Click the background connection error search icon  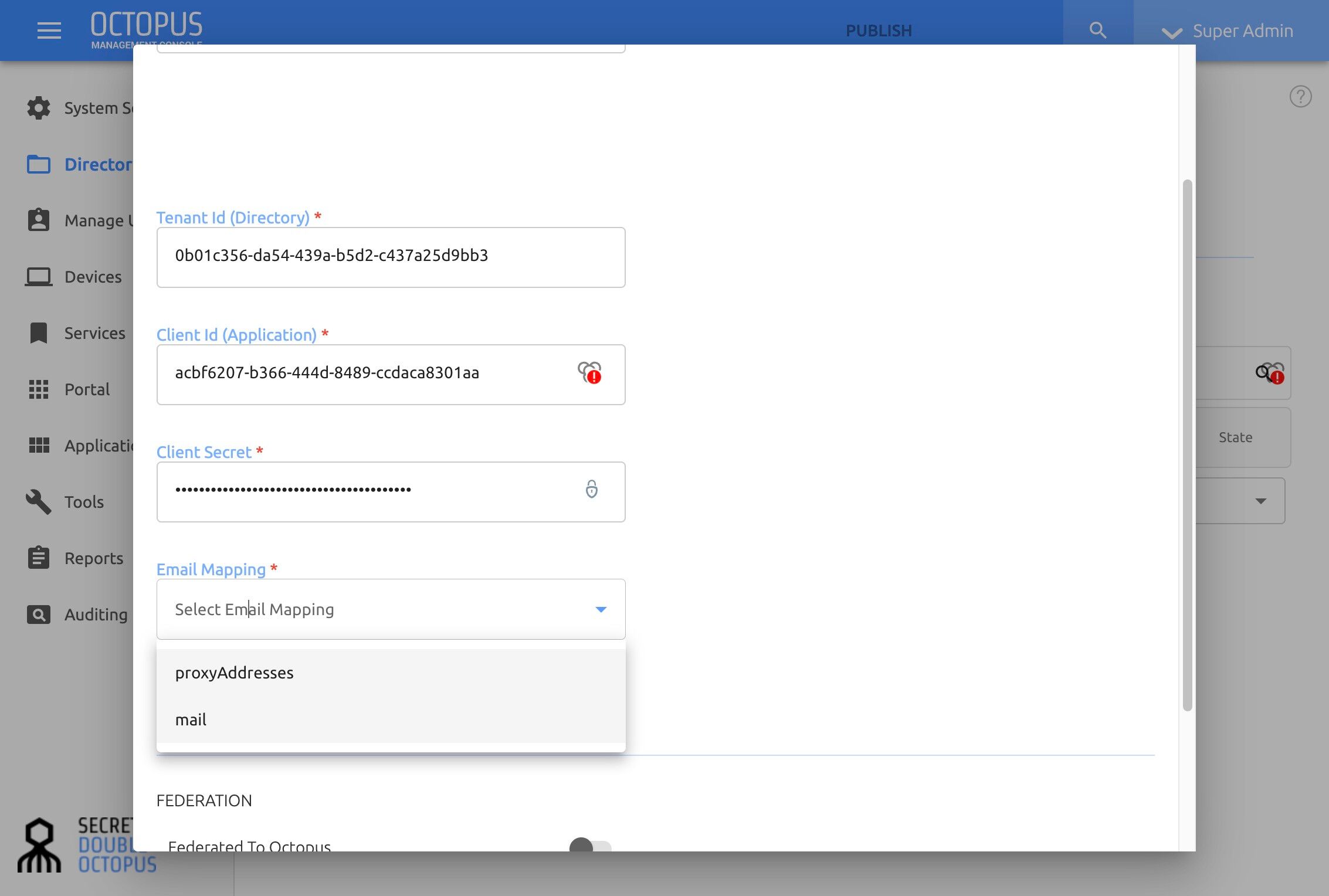(x=1270, y=373)
